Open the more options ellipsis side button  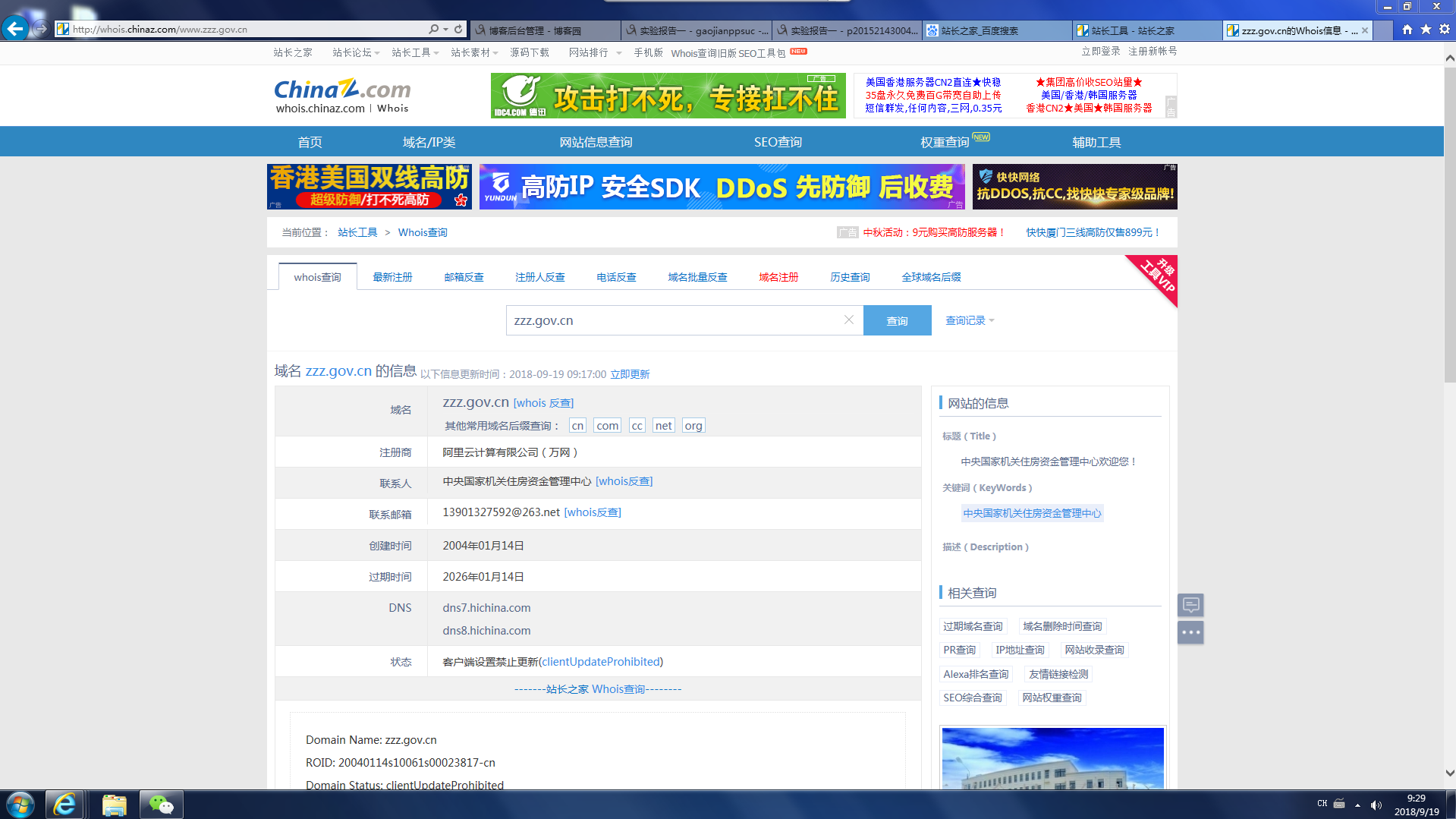pyautogui.click(x=1190, y=632)
